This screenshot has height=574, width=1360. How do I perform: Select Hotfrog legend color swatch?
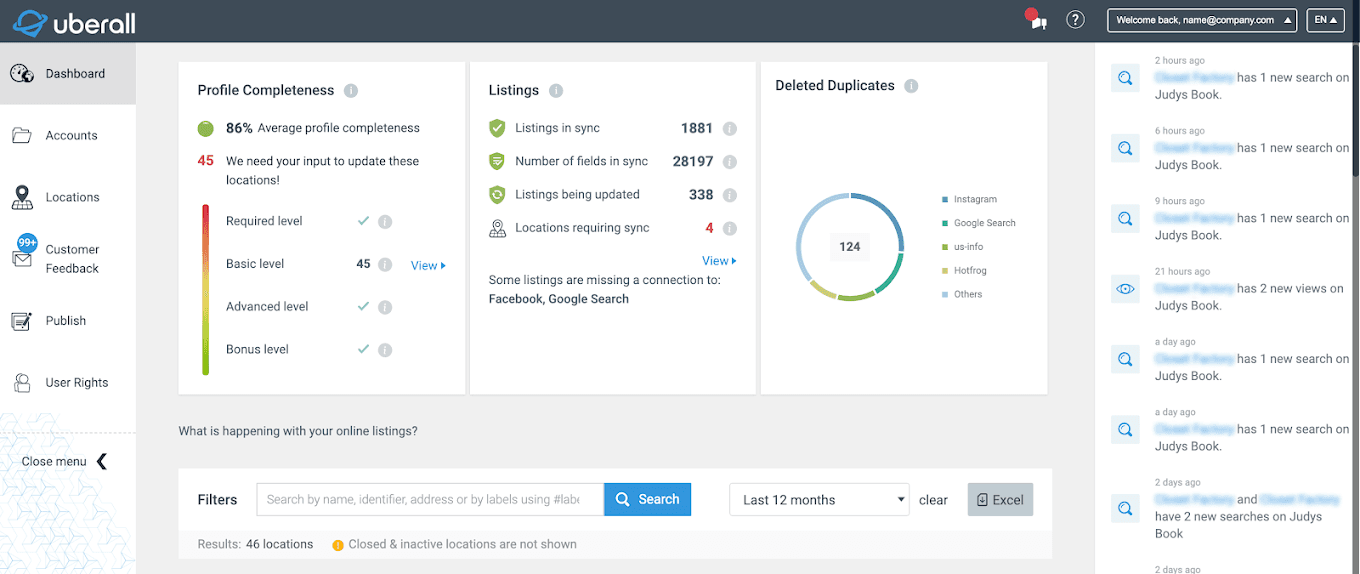[x=944, y=271]
